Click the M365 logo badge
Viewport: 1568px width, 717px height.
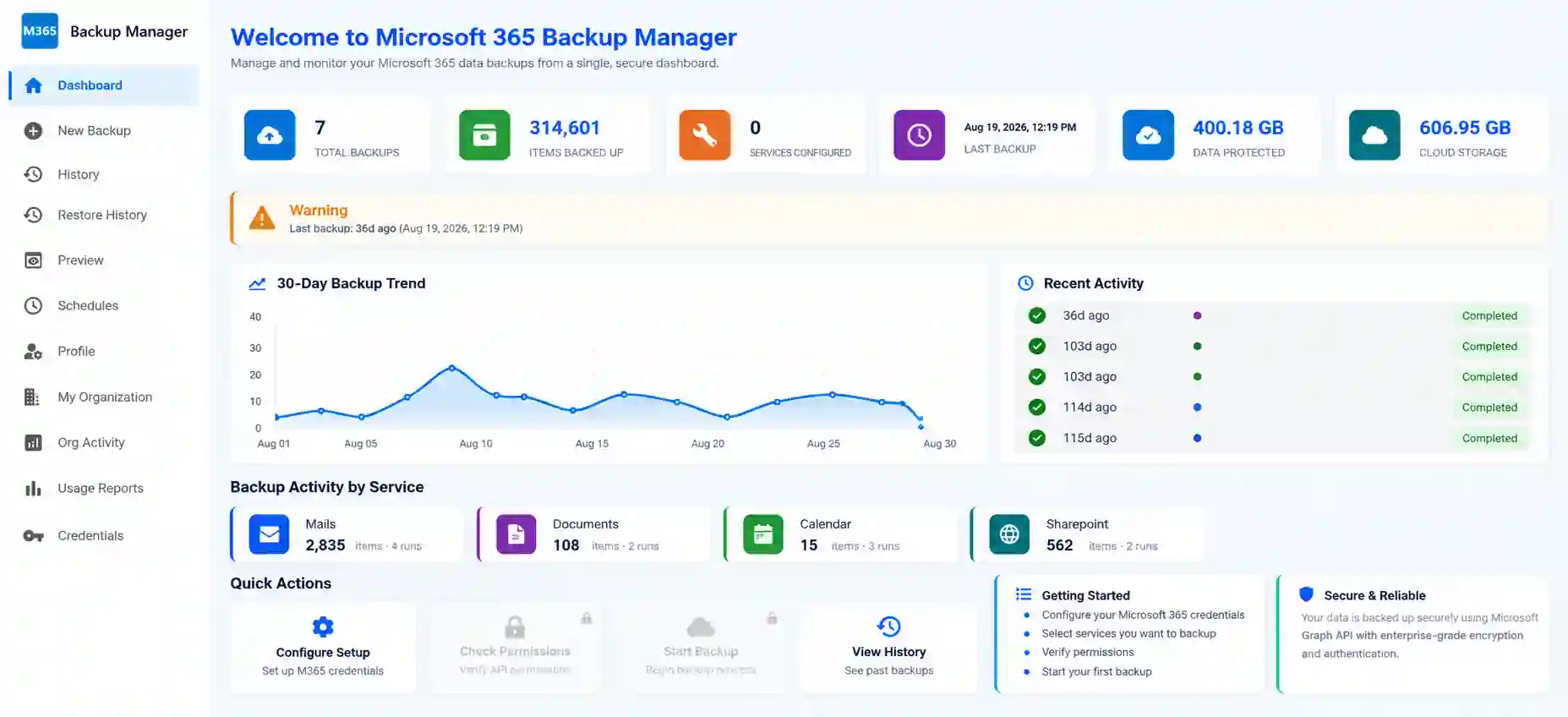click(40, 31)
